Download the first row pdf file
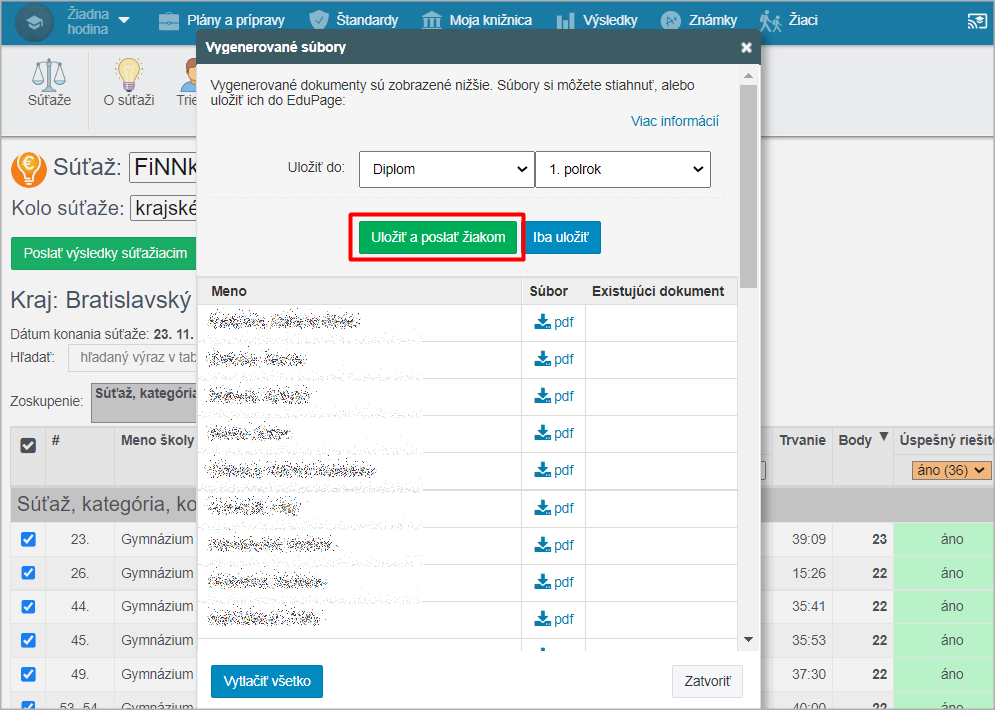995x710 pixels. 554,322
